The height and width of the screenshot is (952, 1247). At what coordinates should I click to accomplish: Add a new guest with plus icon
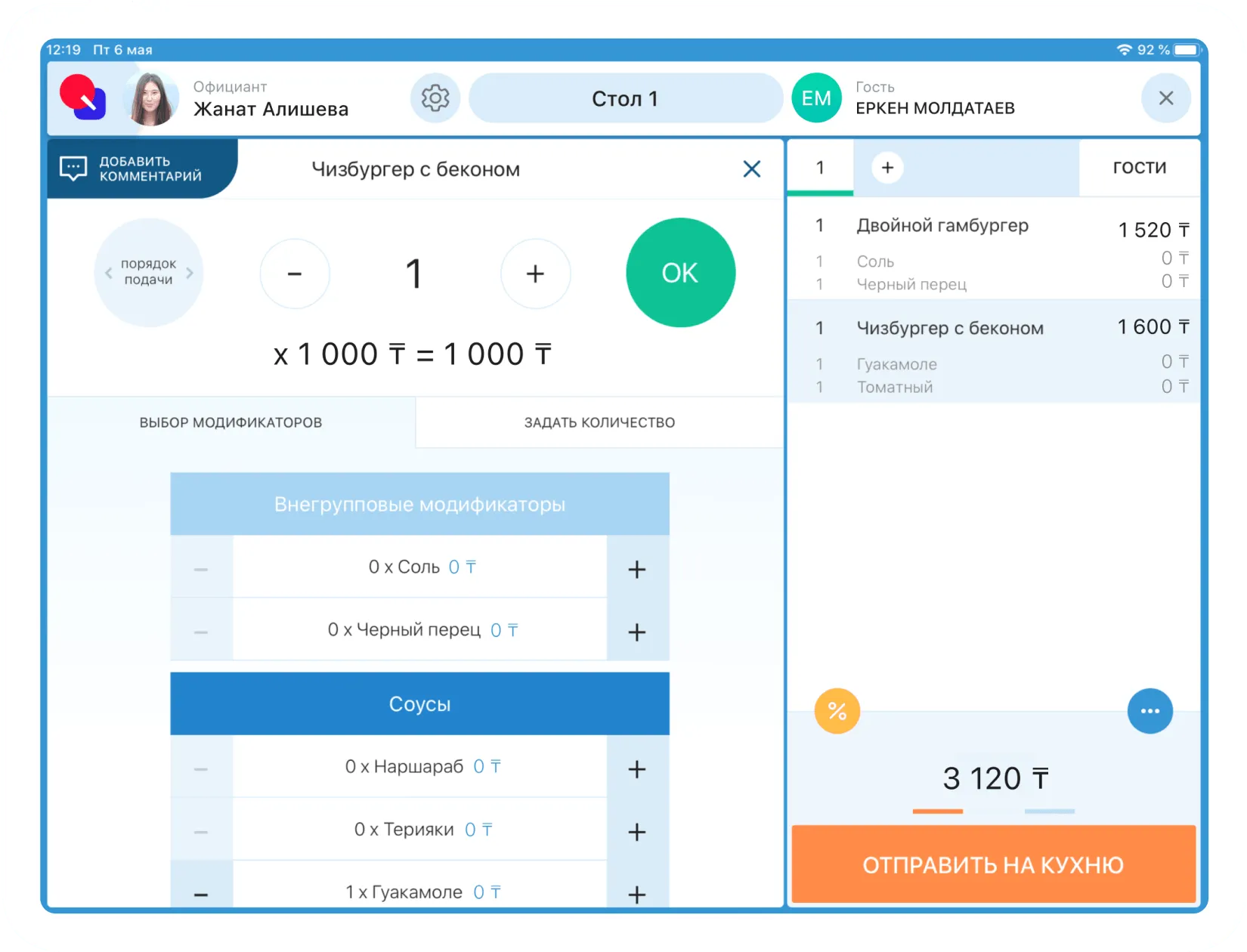(x=887, y=168)
